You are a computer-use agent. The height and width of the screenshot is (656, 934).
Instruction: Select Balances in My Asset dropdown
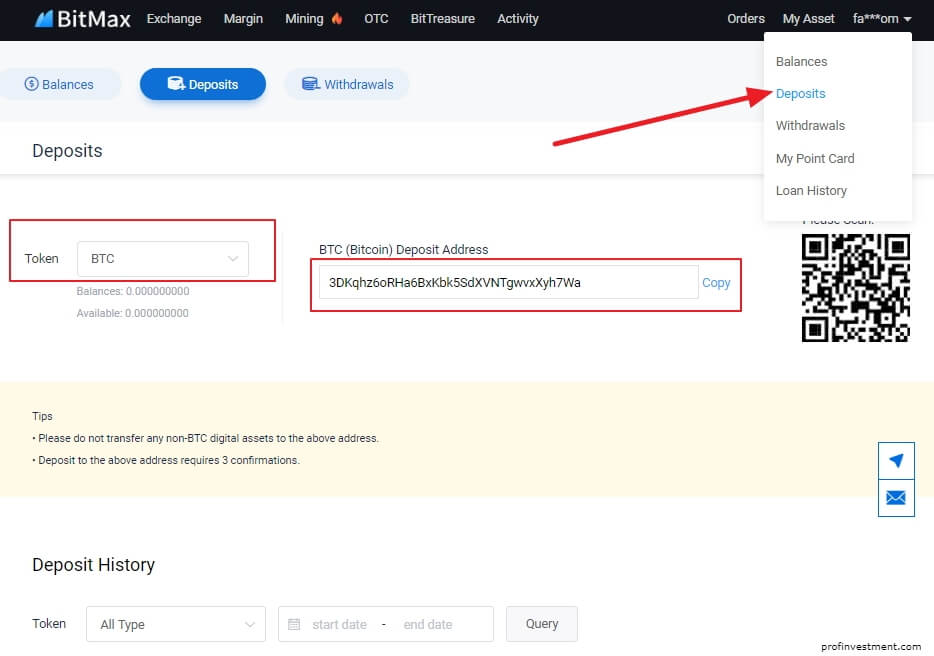(x=801, y=61)
